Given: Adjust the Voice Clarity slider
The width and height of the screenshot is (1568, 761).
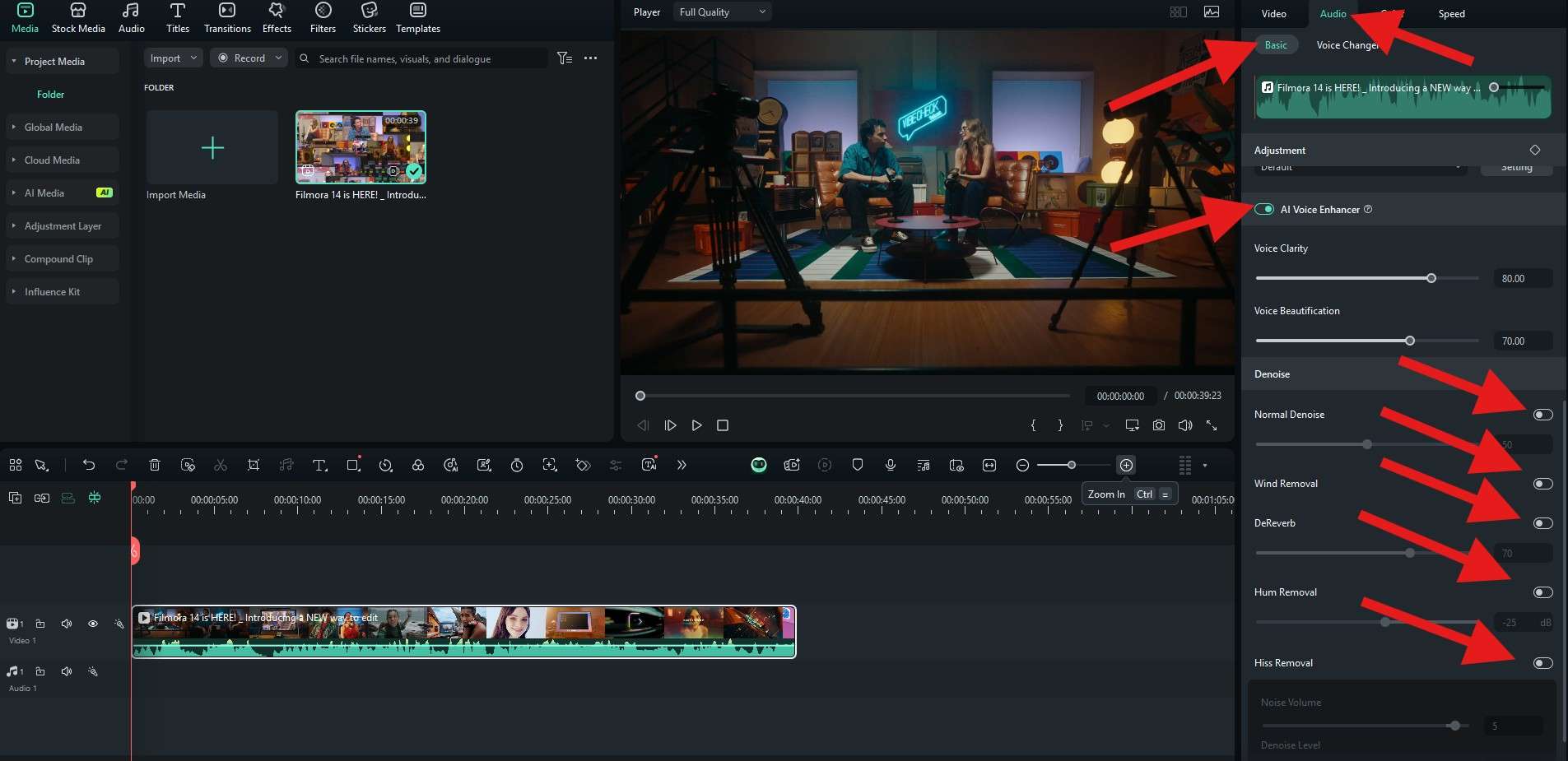Looking at the screenshot, I should (x=1431, y=278).
